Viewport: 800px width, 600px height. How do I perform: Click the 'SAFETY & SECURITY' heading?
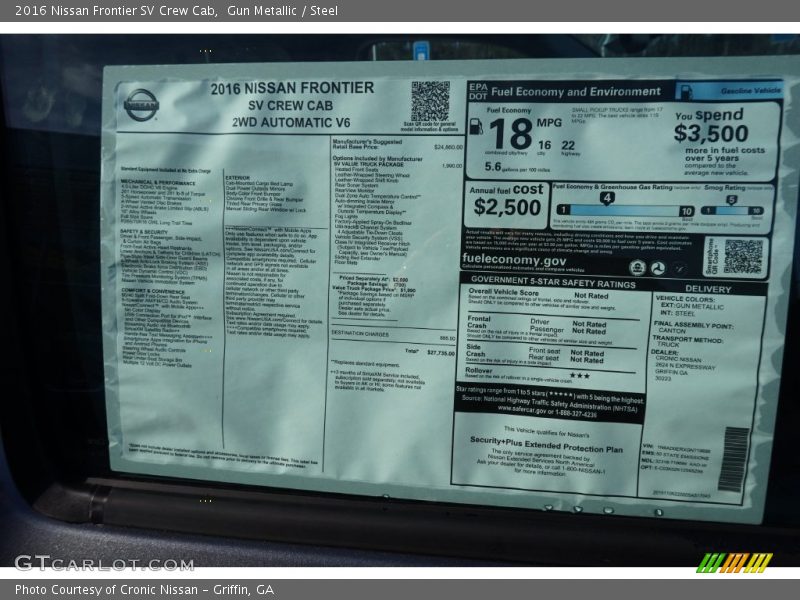[144, 232]
